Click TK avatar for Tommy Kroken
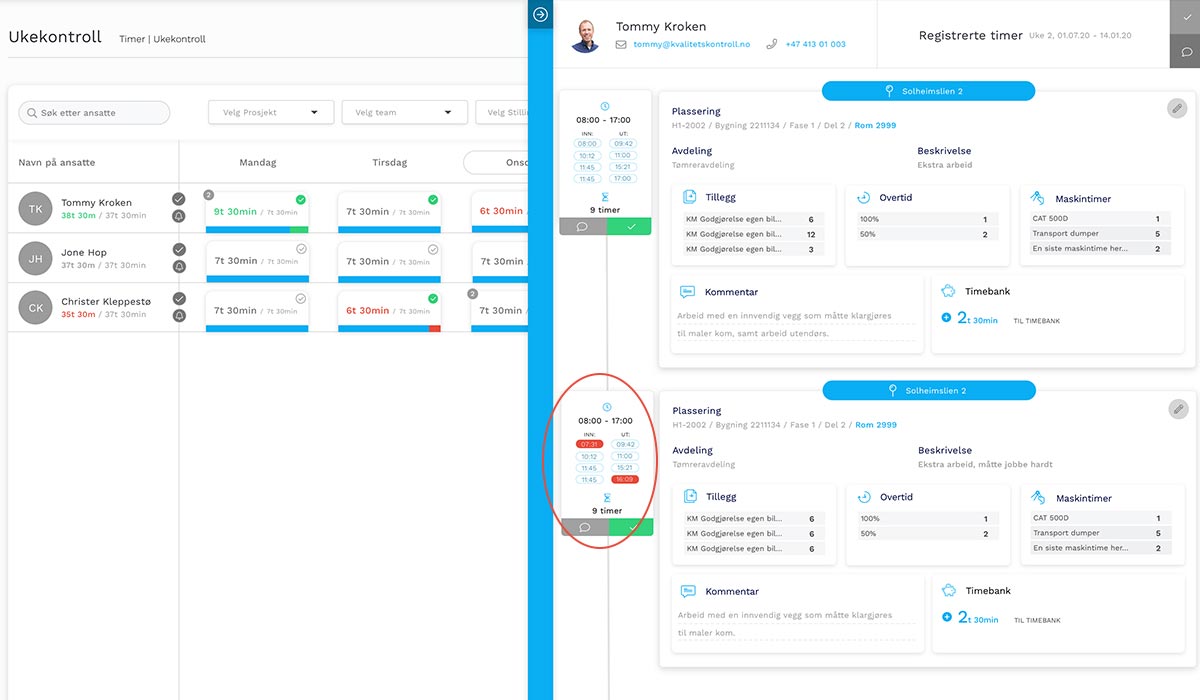Screen dimensions: 1200x700 (x=36, y=209)
